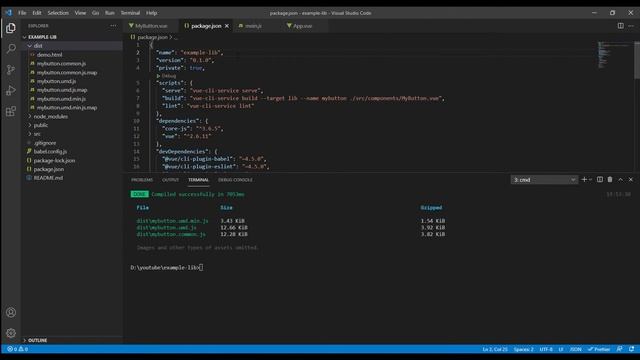Open the Terminal menu

(130, 13)
